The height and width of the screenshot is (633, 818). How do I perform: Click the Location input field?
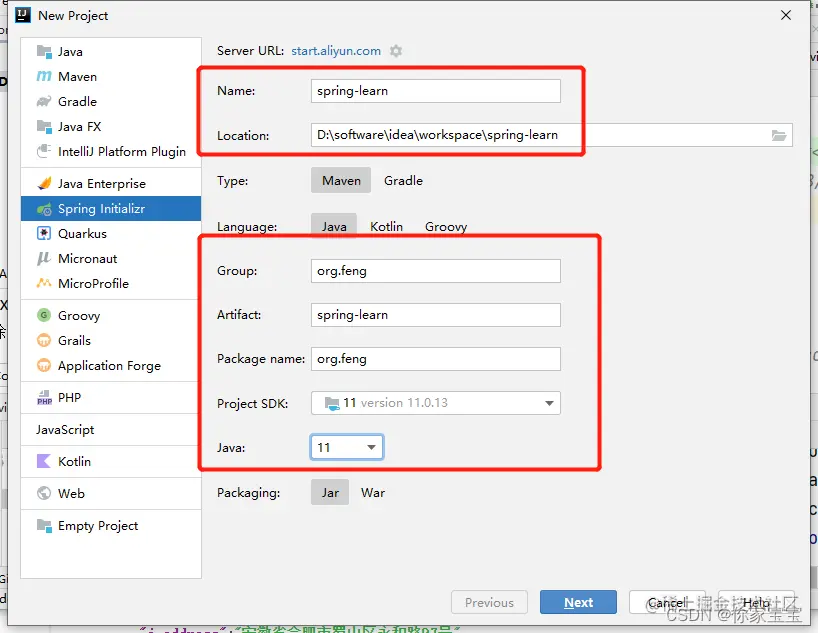pos(551,135)
